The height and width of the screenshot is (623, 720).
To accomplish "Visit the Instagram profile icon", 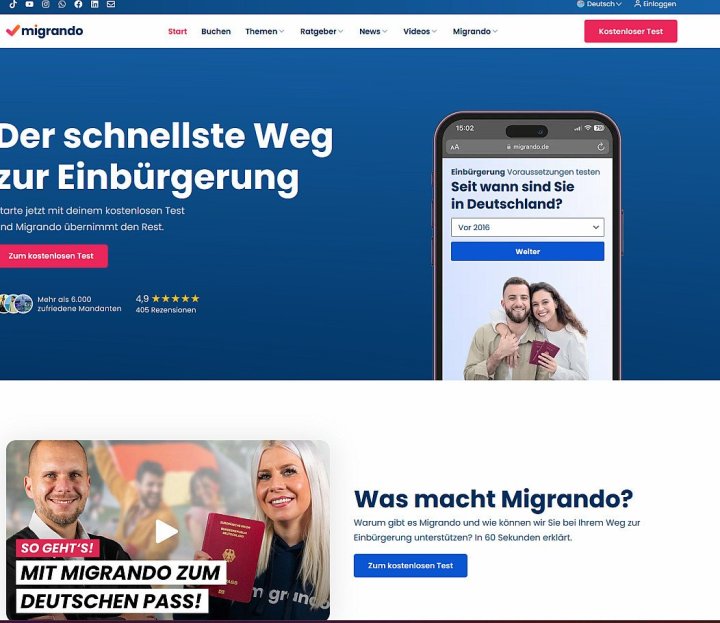I will click(x=46, y=4).
